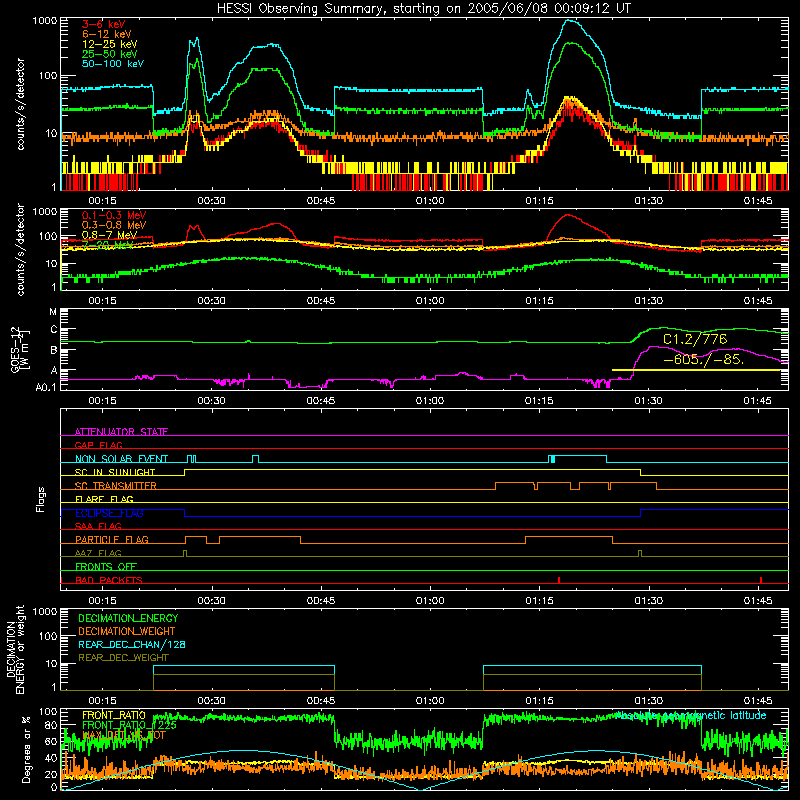This screenshot has width=800, height=800.
Task: Select the BAD_PACKETS flag label
Action: pos(109,580)
